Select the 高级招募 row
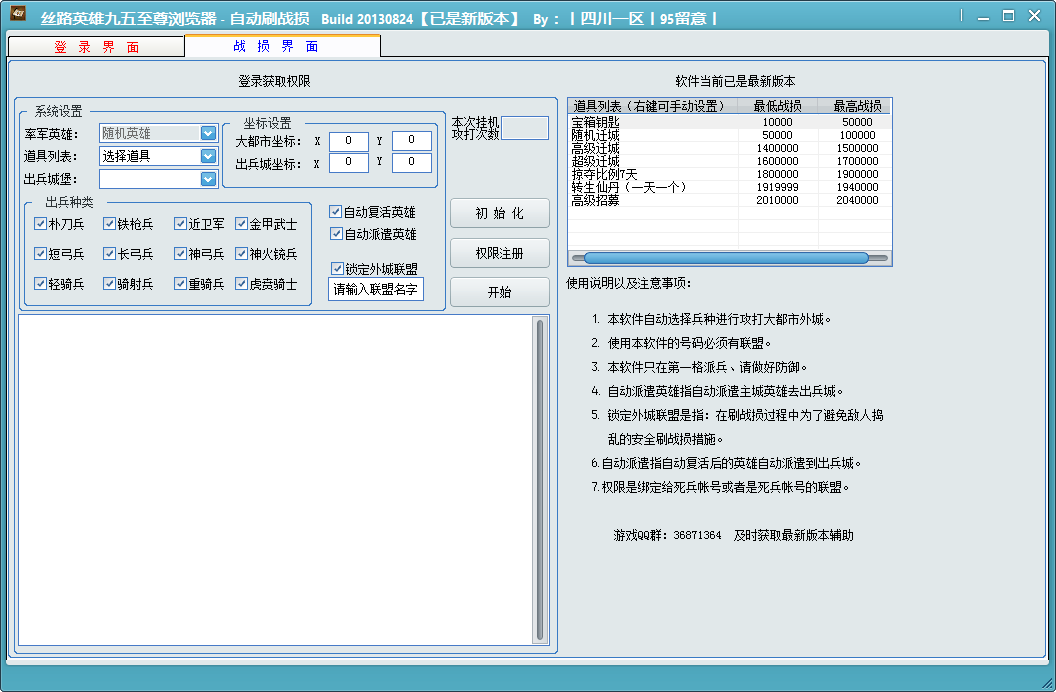The height and width of the screenshot is (692, 1056). pyautogui.click(x=729, y=200)
